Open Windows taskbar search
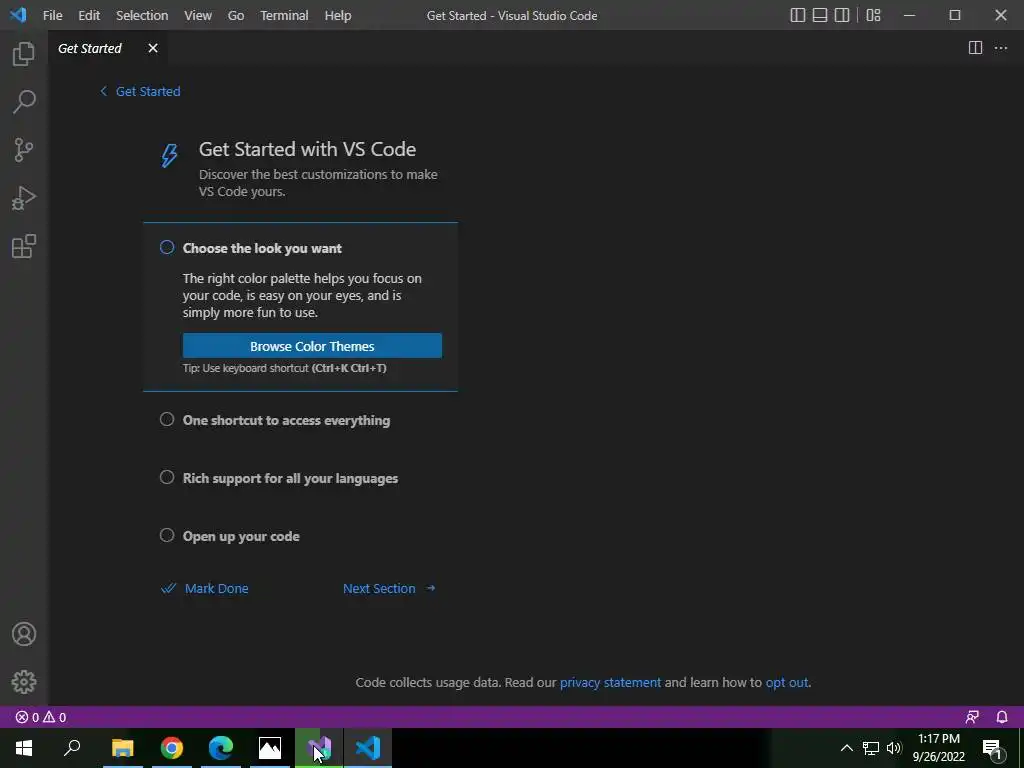This screenshot has width=1024, height=768. pyautogui.click(x=72, y=748)
